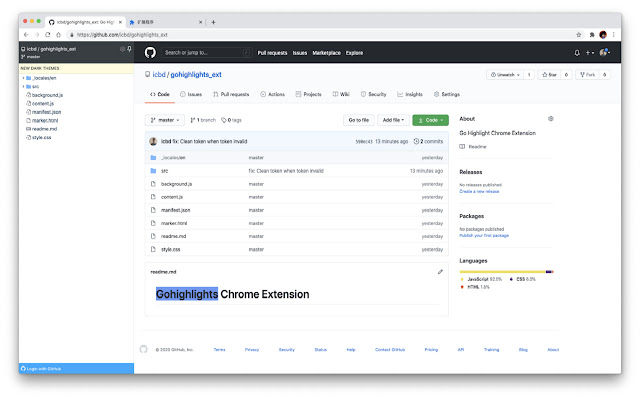Viewport: 640px width, 400px height.
Task: Open the Wiki tab
Action: point(341,94)
